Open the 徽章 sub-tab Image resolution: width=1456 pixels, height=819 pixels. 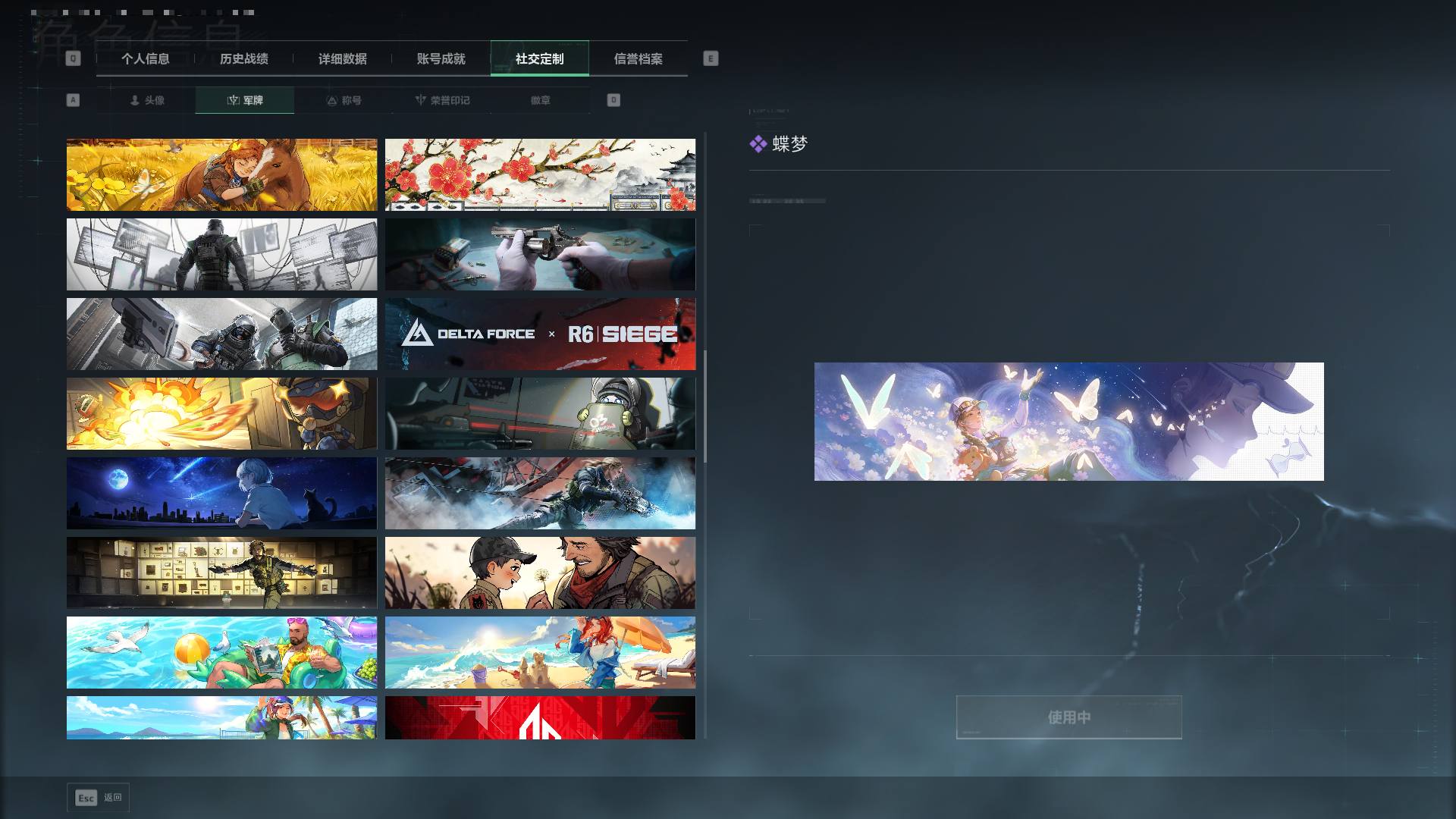[x=541, y=100]
